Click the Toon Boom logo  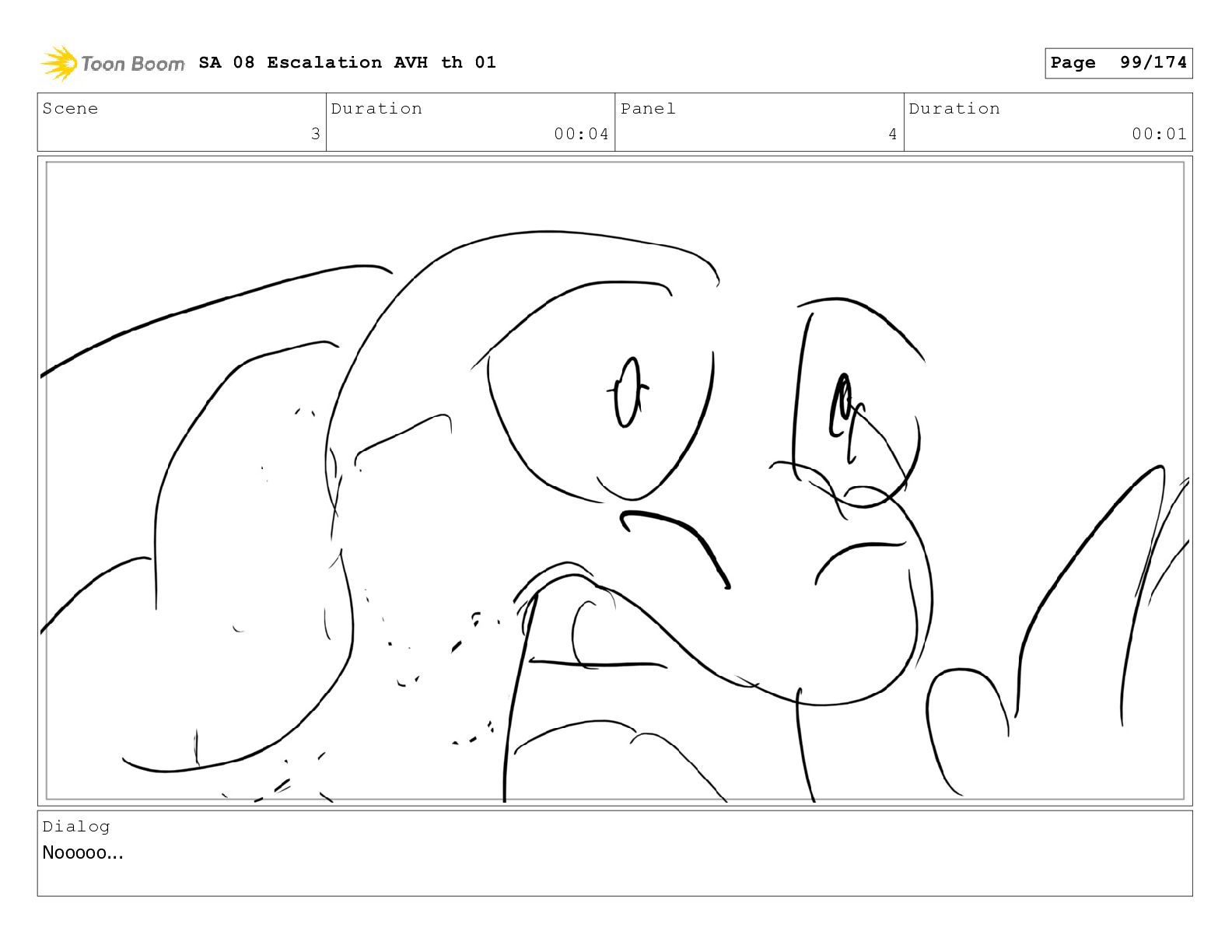pos(113,63)
